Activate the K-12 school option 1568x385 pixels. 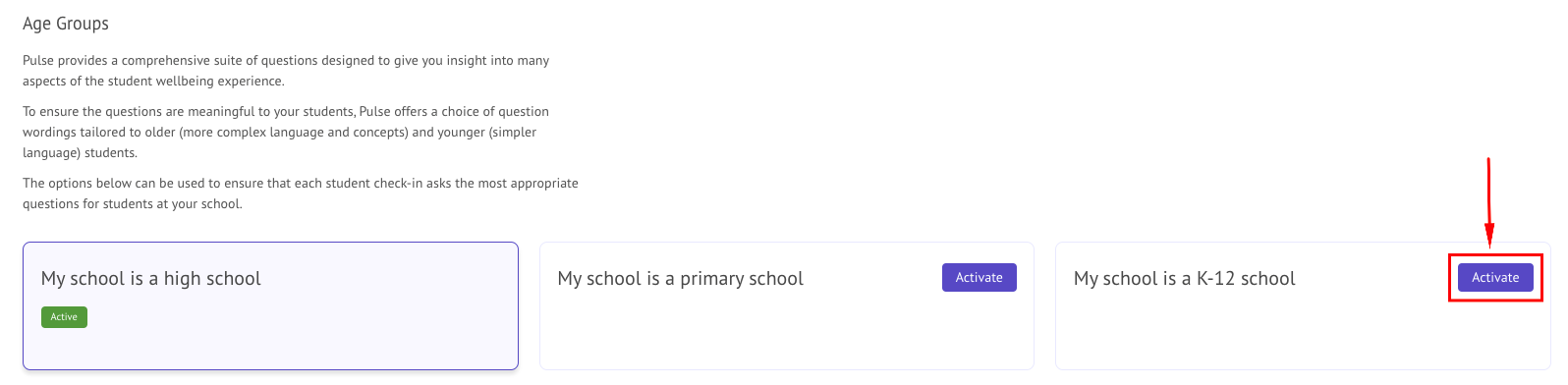point(1495,277)
